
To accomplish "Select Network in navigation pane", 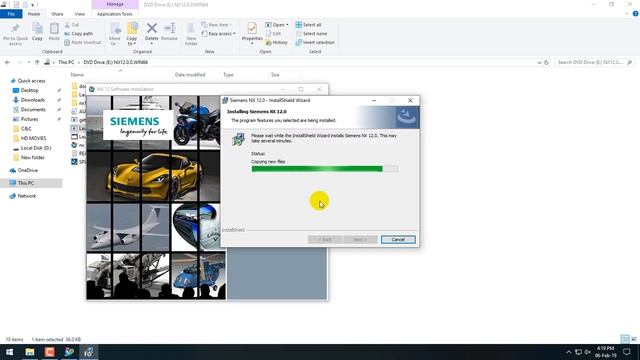I will (x=26, y=196).
